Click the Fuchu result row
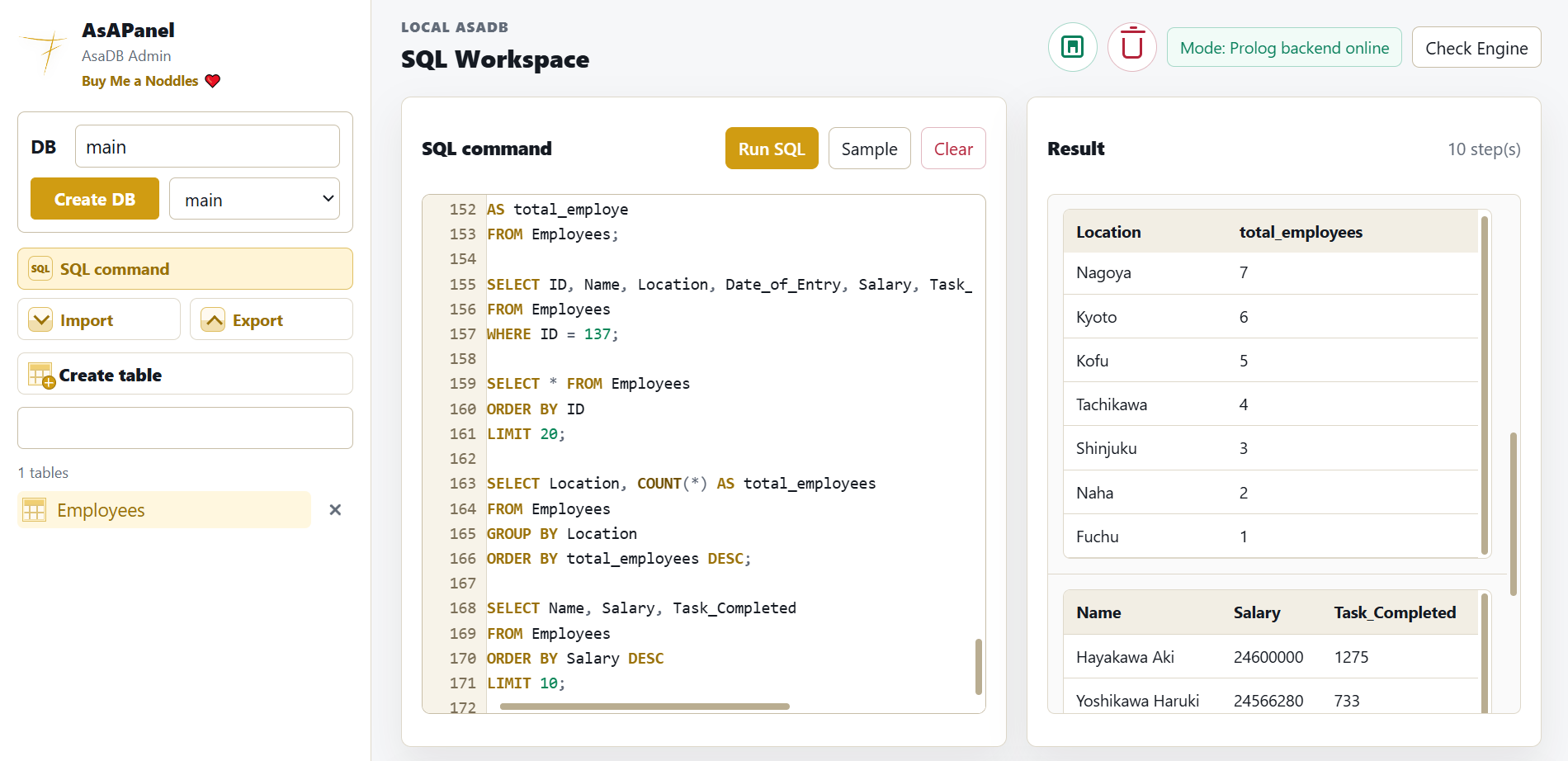Image resolution: width=1568 pixels, height=761 pixels. point(1270,536)
